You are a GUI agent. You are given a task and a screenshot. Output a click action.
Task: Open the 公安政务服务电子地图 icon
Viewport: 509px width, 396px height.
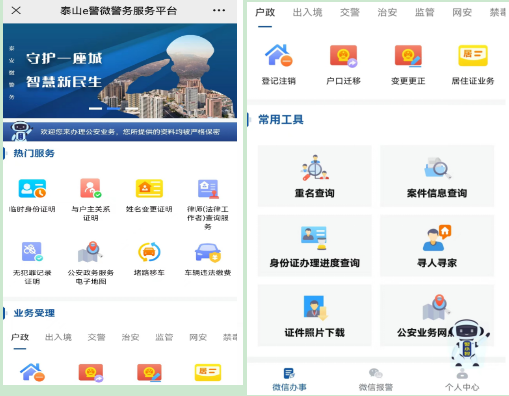(91, 252)
